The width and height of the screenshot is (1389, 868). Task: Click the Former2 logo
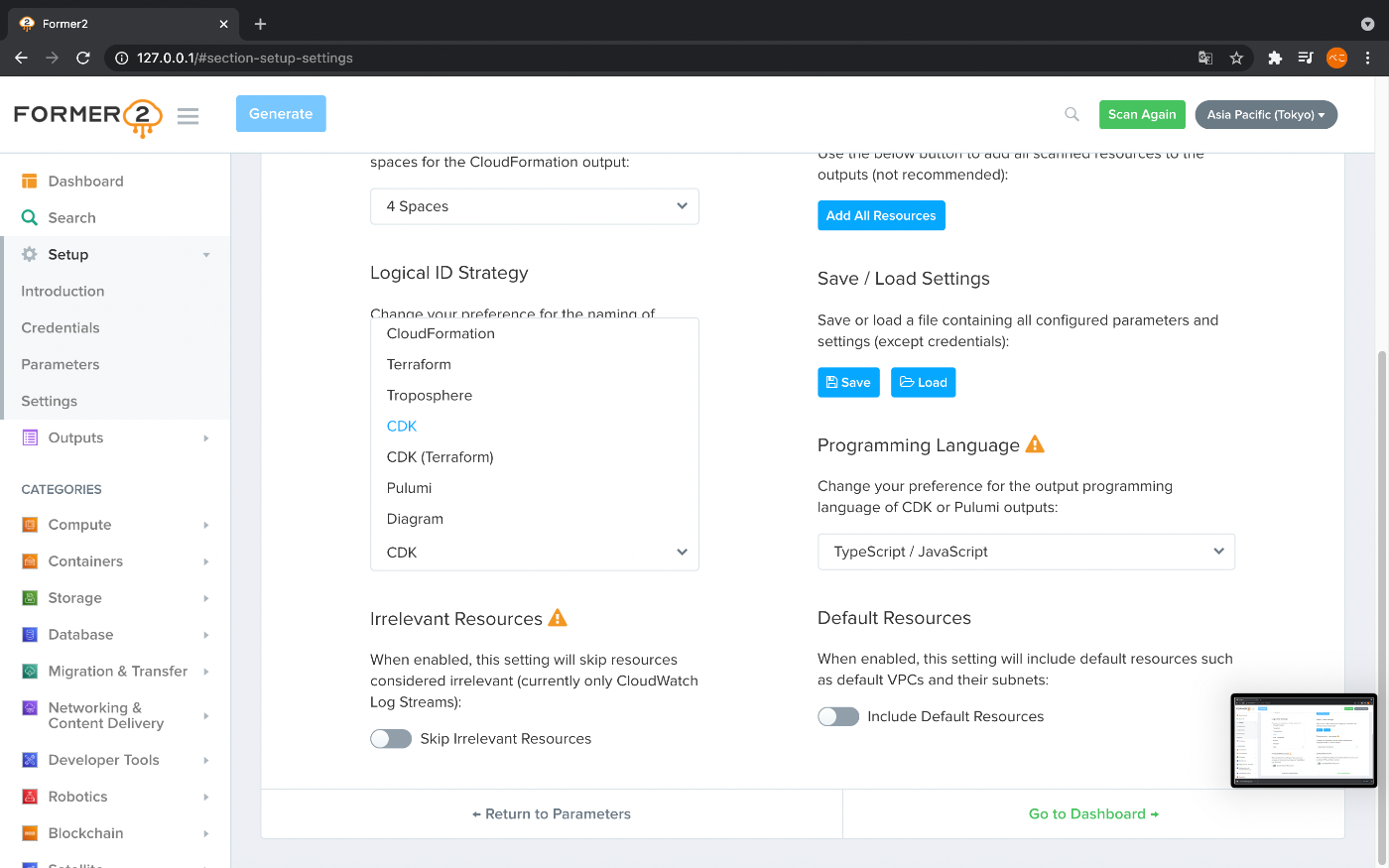coord(87,117)
